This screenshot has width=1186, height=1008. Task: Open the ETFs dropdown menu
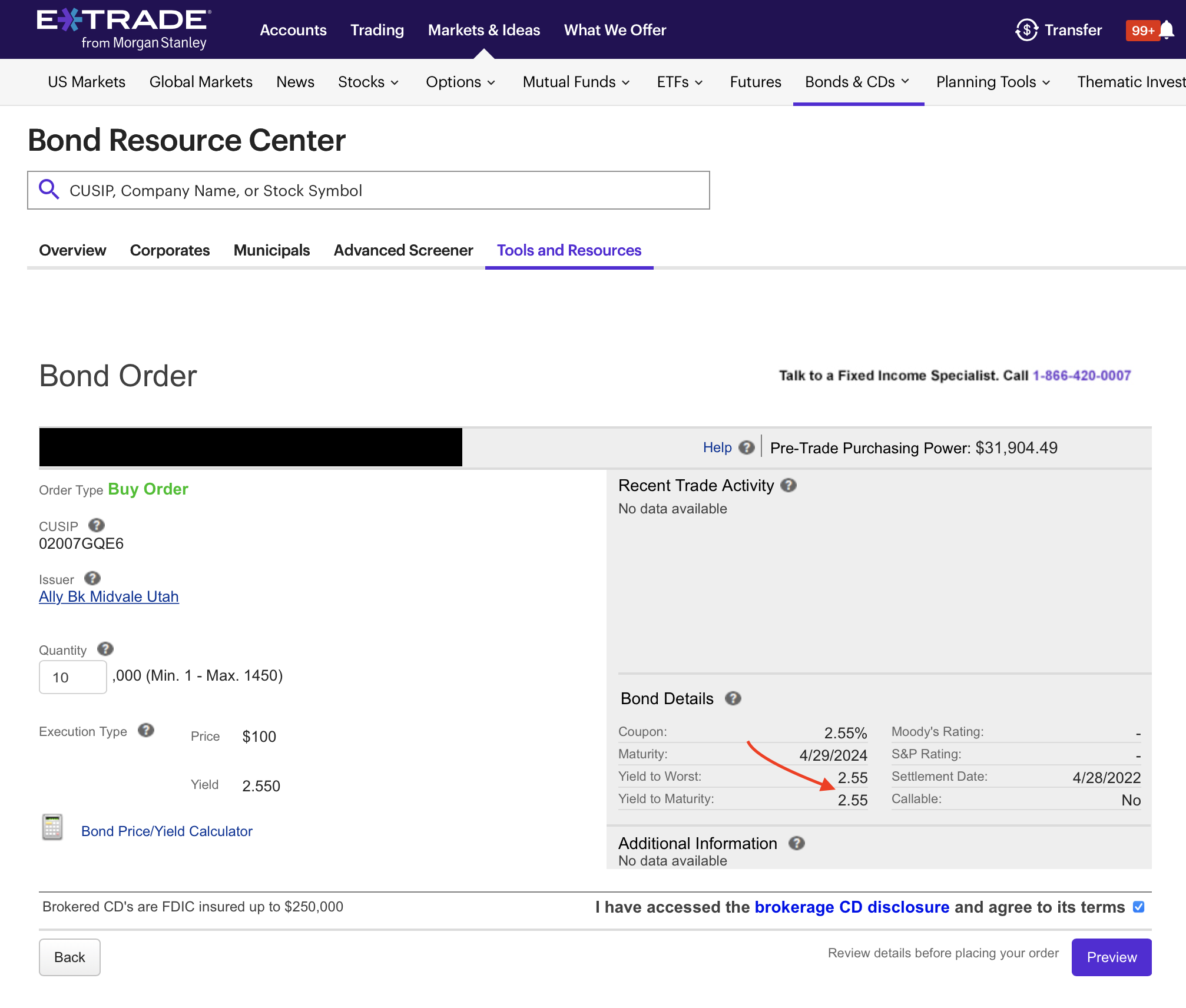click(x=680, y=82)
